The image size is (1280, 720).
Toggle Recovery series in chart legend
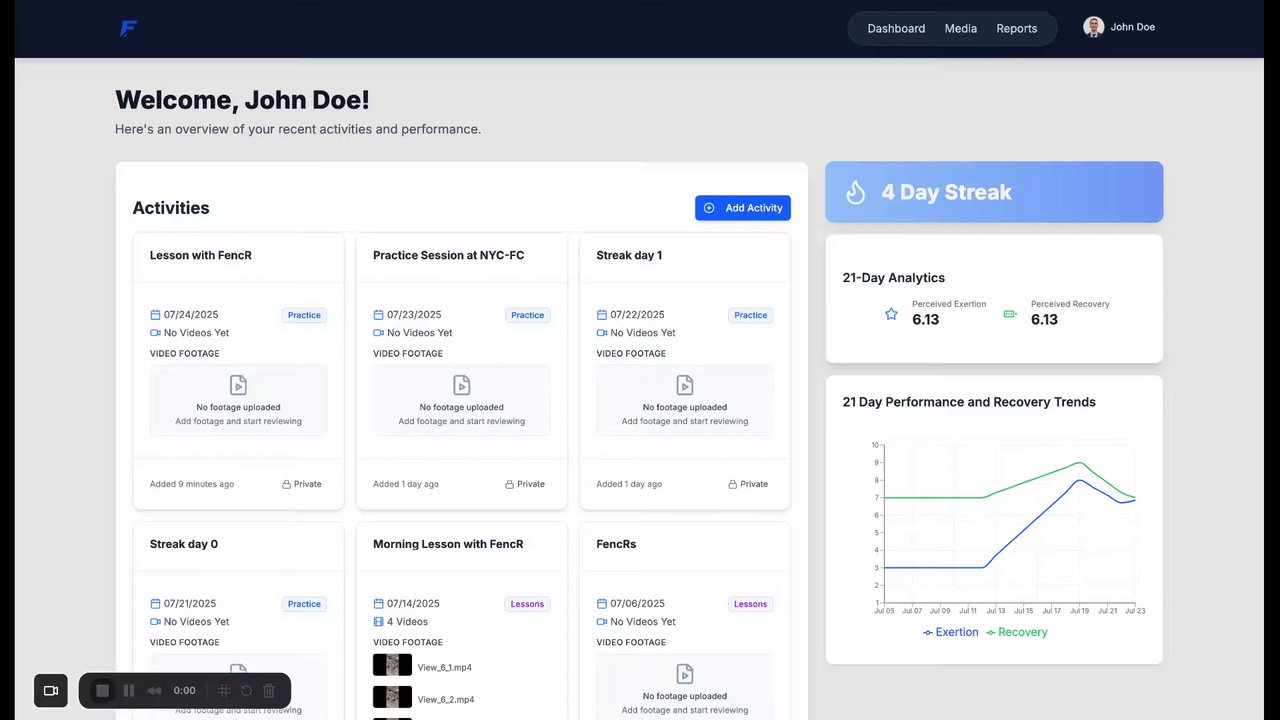click(x=1016, y=632)
